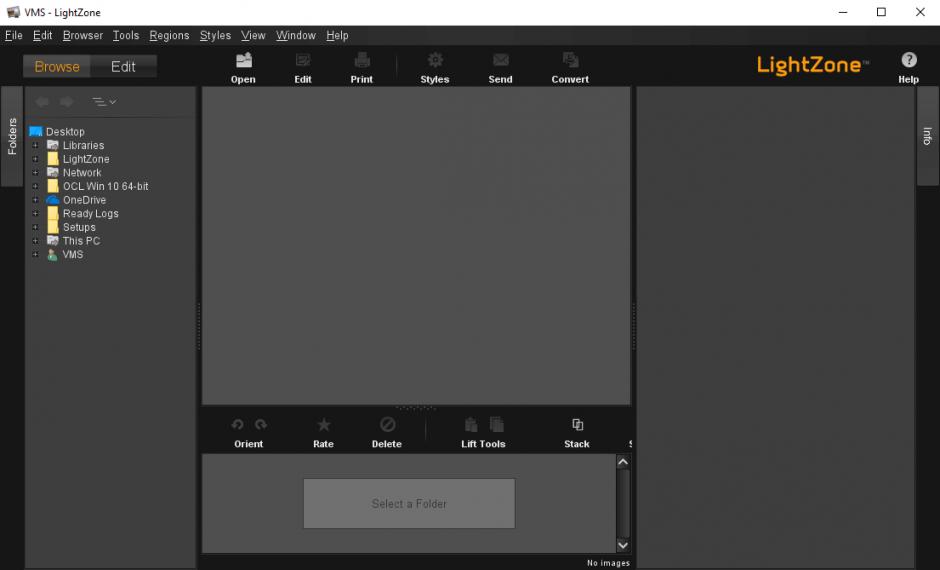Expand the LightZone folder node
940x570 pixels.
[x=35, y=159]
